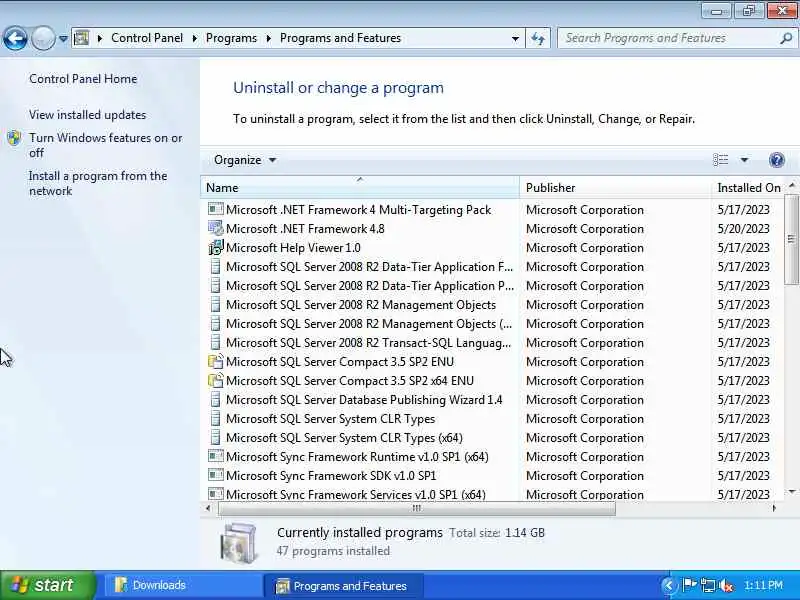Click vertical scrollbar down arrow

[x=791, y=492]
